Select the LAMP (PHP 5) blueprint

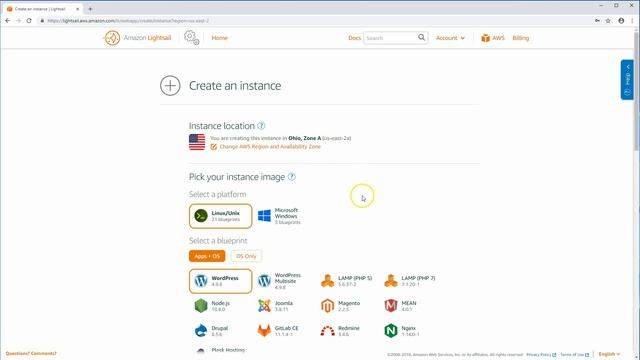(347, 281)
